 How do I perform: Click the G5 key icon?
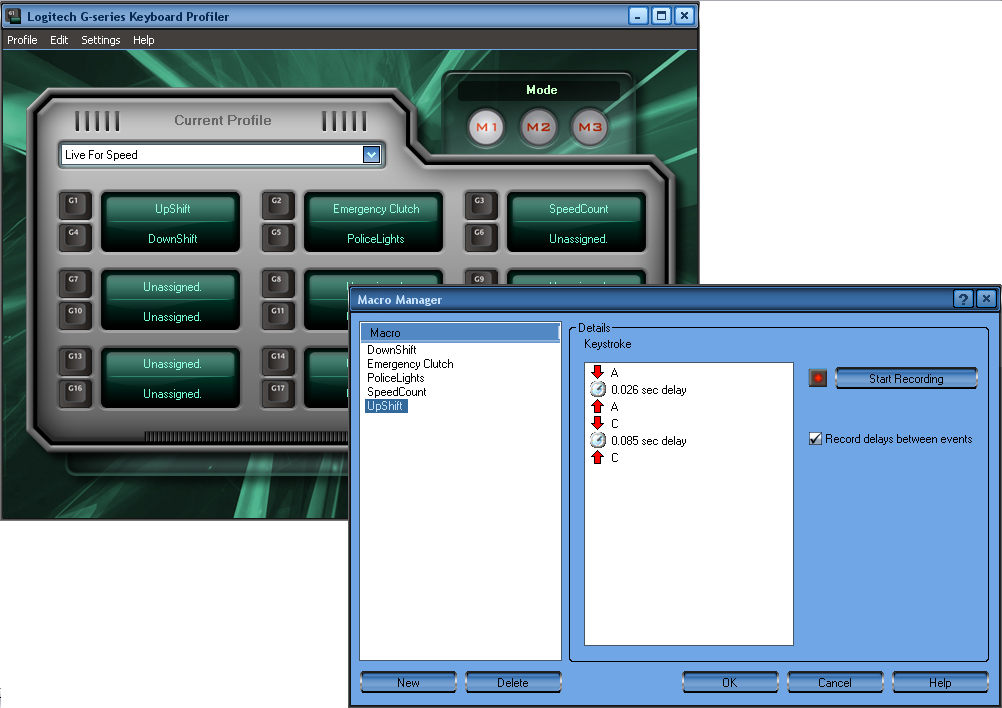coord(278,236)
